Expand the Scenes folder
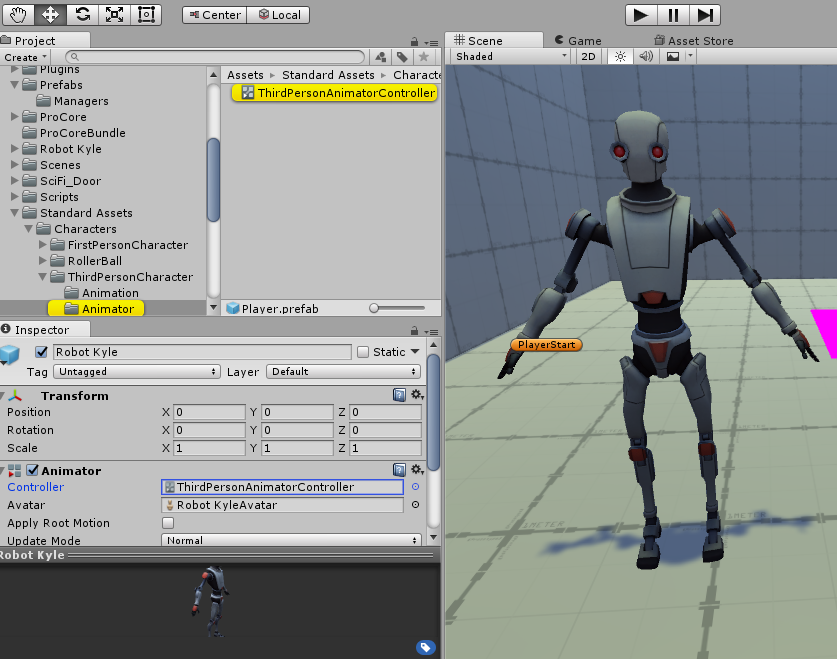Viewport: 837px width, 659px height. pyautogui.click(x=14, y=164)
